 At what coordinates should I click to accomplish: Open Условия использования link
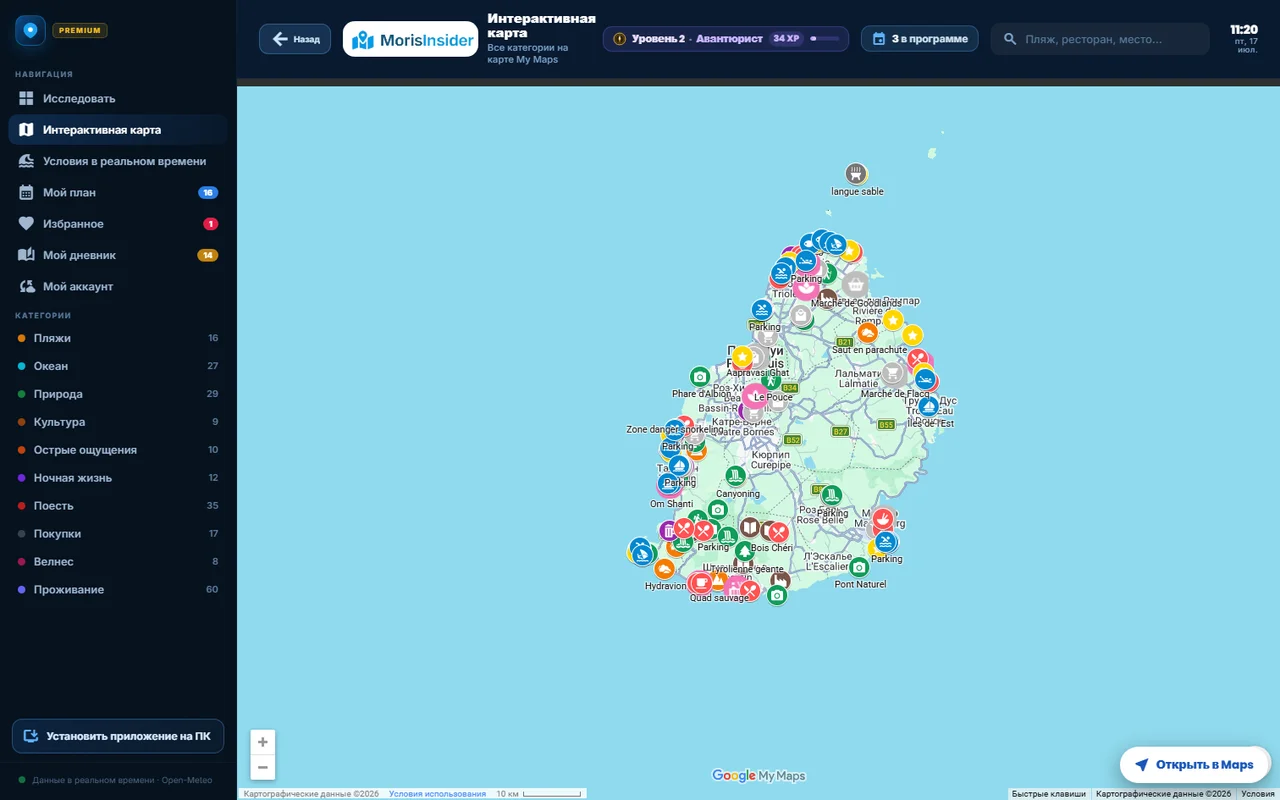coord(437,794)
